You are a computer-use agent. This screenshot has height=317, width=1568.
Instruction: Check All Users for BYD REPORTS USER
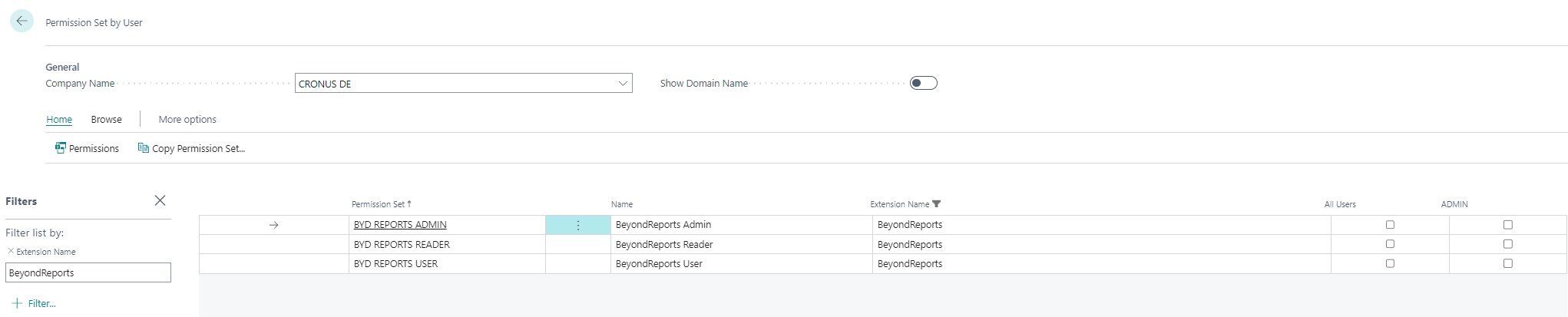click(x=1390, y=263)
